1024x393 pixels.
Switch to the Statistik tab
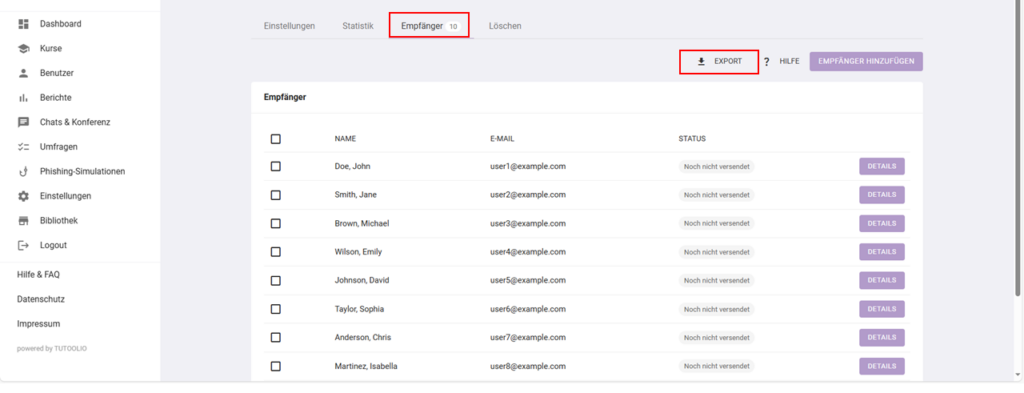[358, 26]
